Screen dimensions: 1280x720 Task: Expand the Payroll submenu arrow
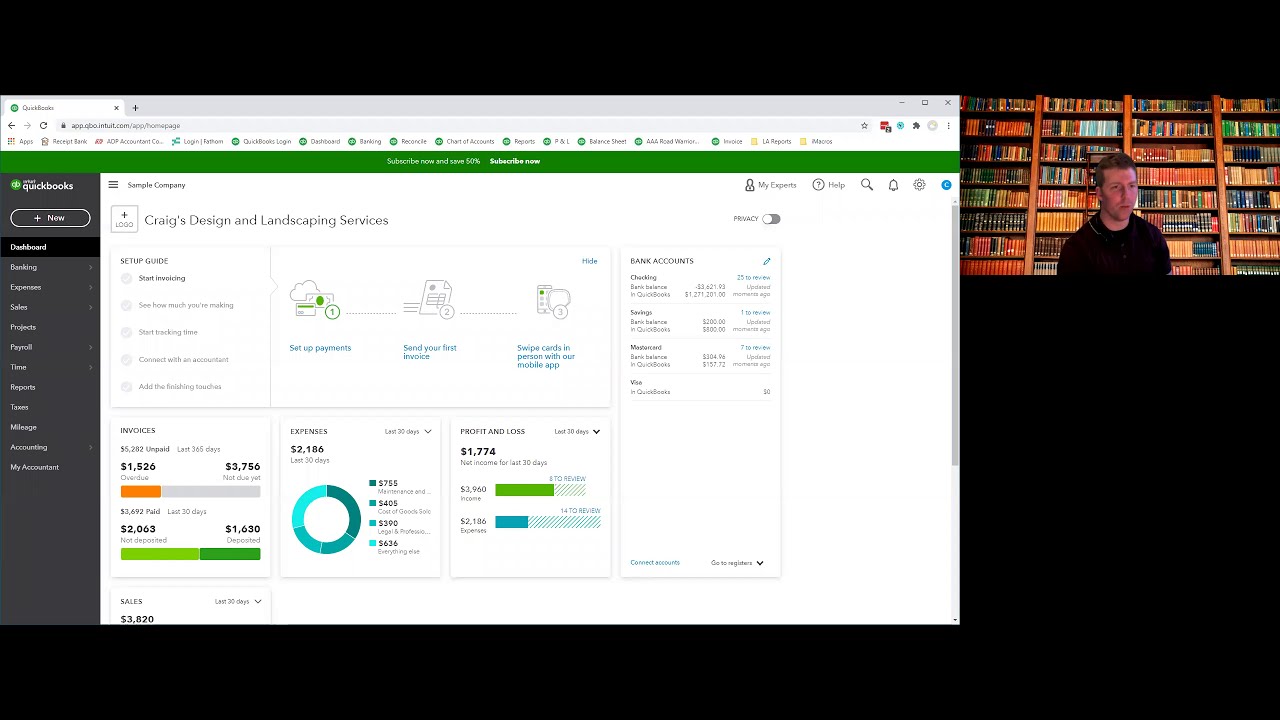pyautogui.click(x=90, y=347)
